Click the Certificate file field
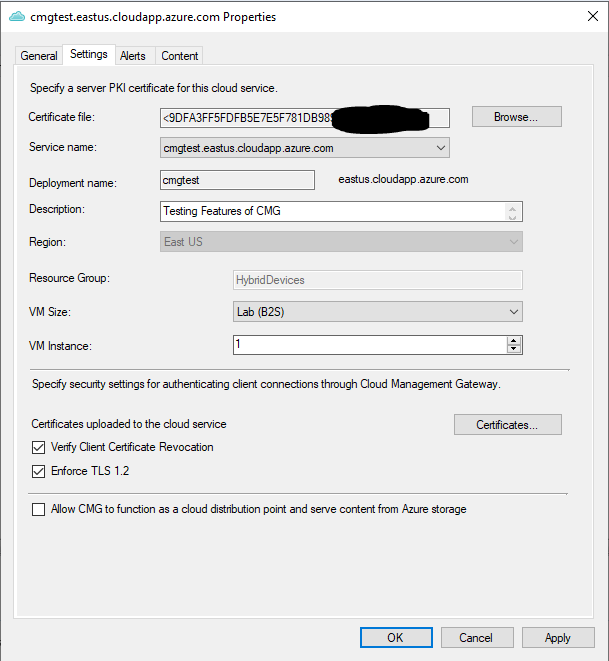 click(x=305, y=118)
